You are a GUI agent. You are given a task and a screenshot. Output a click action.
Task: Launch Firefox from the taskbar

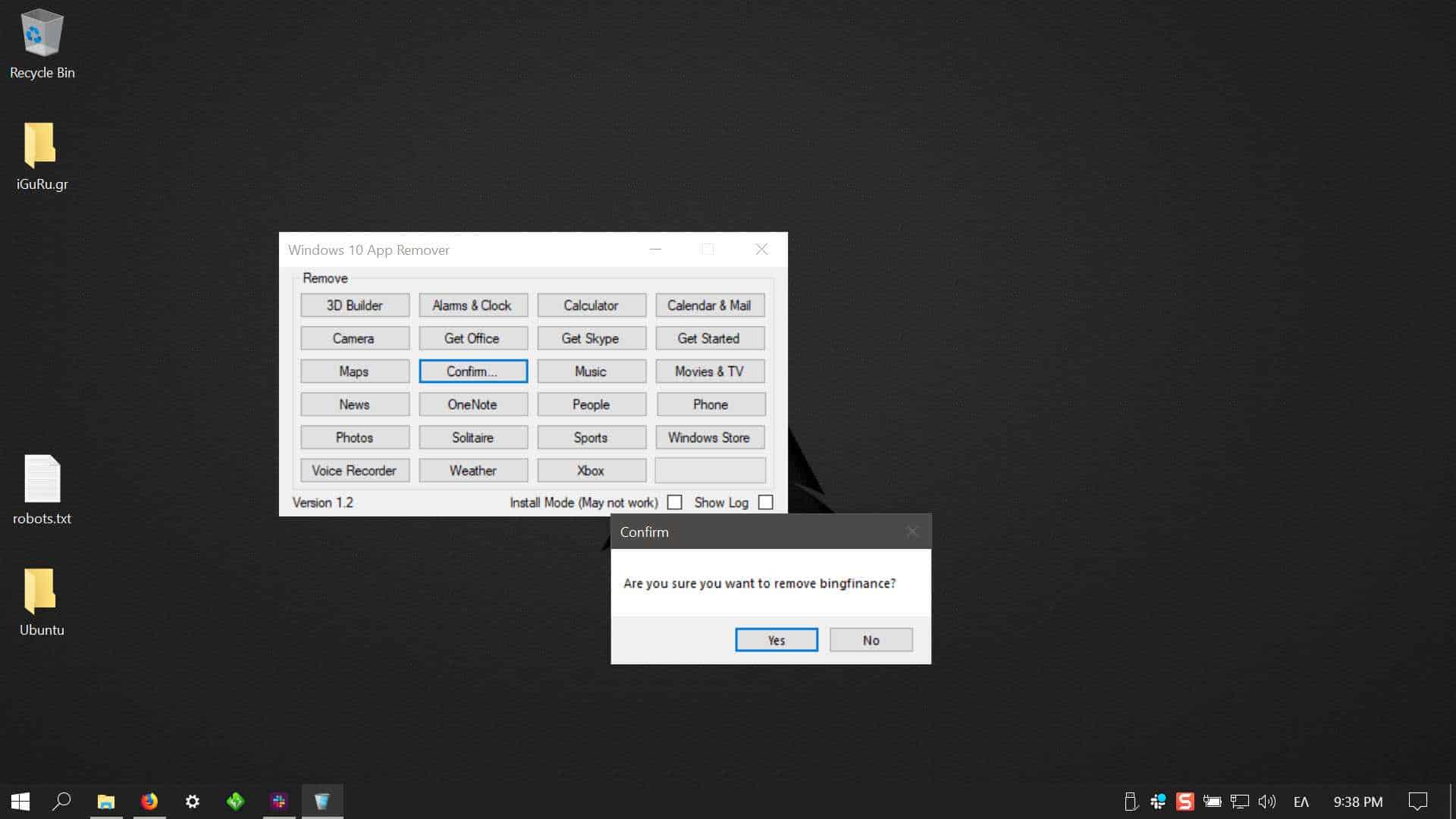pos(149,802)
